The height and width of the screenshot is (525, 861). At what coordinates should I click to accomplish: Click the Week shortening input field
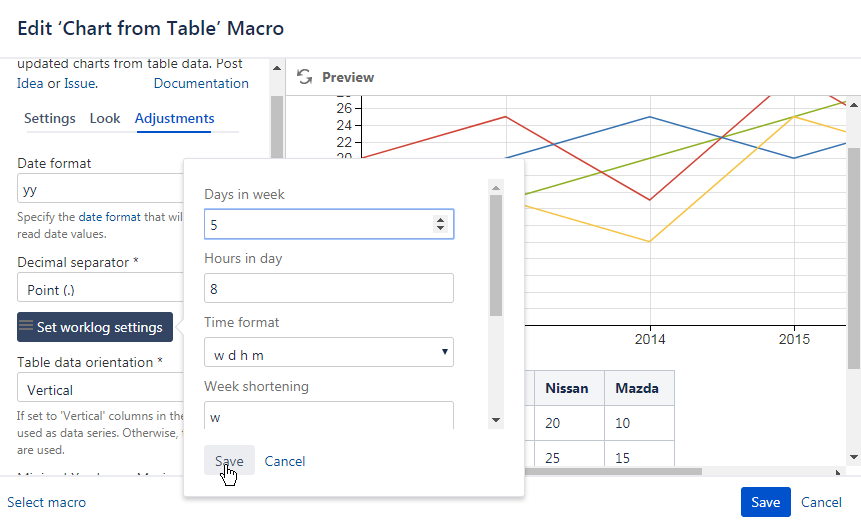328,415
